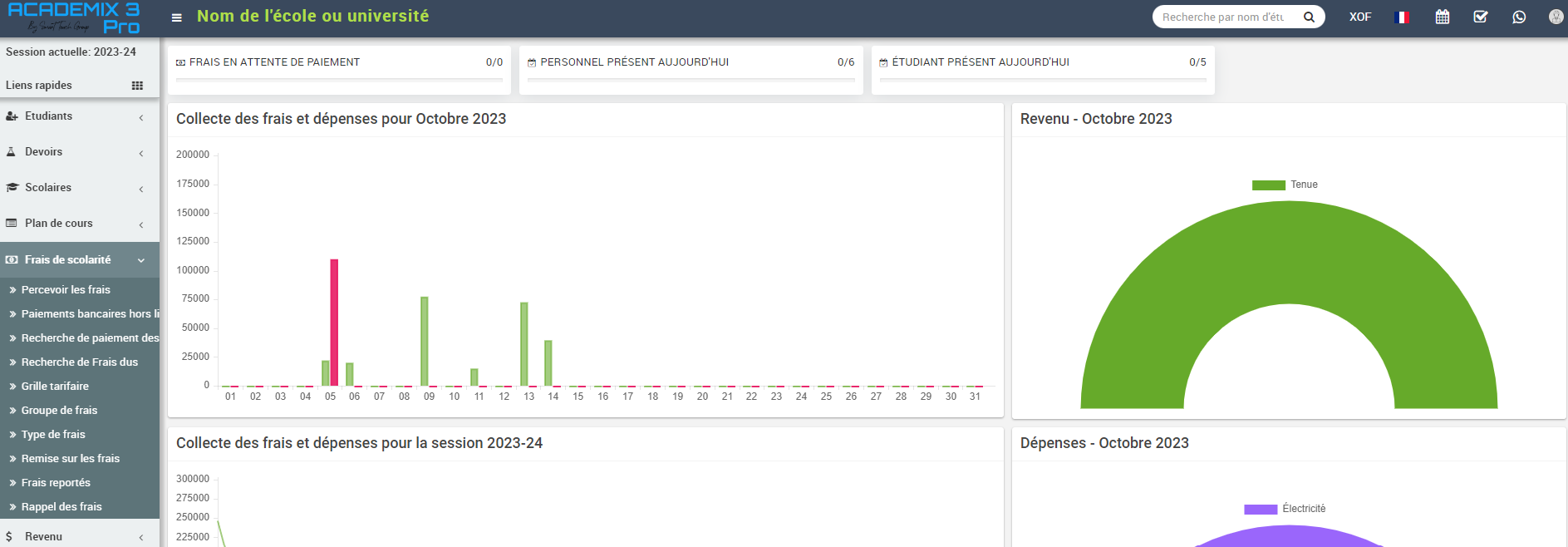This screenshot has height=547, width=1568.
Task: Expand the Revenu menu chevron
Action: [141, 537]
